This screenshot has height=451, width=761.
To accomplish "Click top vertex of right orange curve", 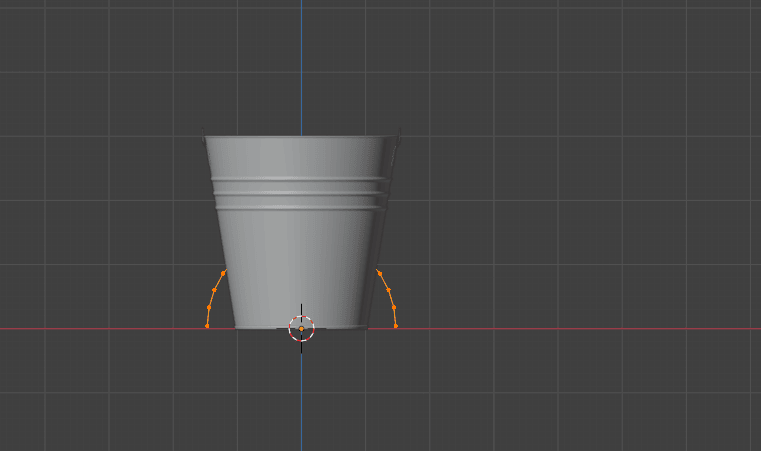I will (379, 272).
